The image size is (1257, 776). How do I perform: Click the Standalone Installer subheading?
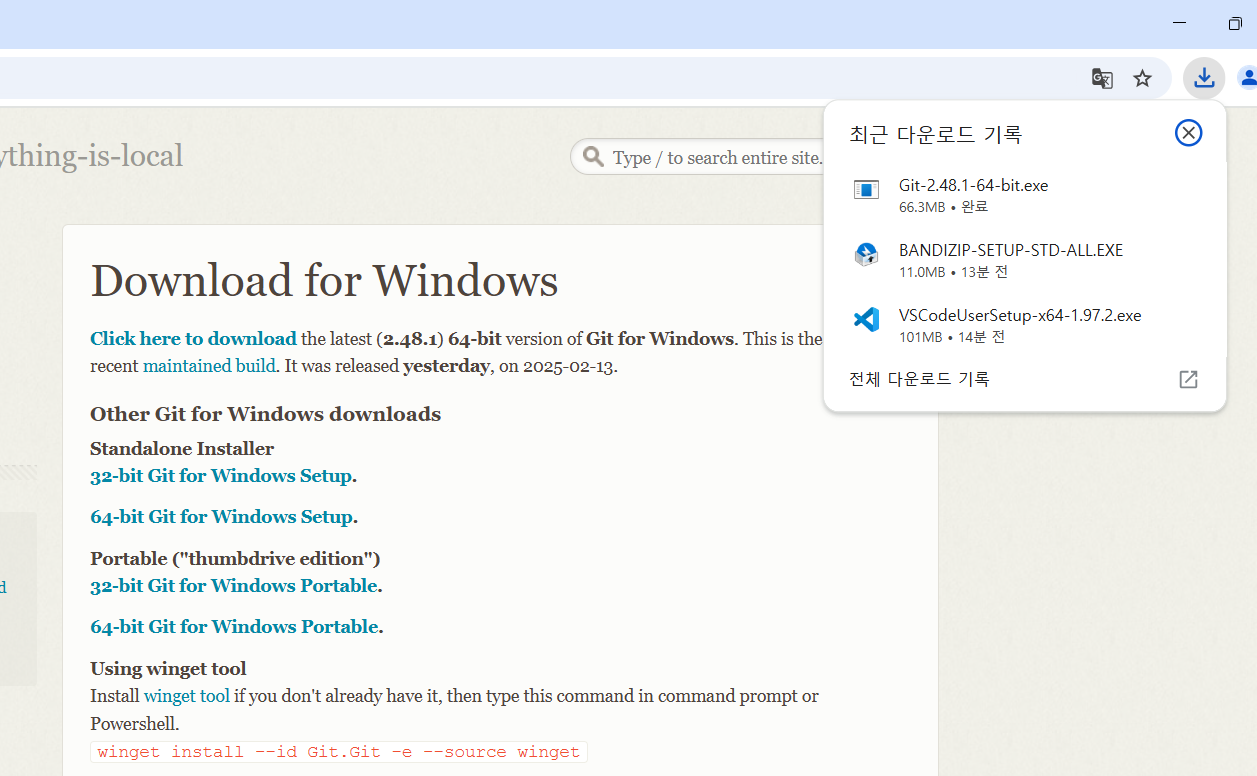coord(182,449)
